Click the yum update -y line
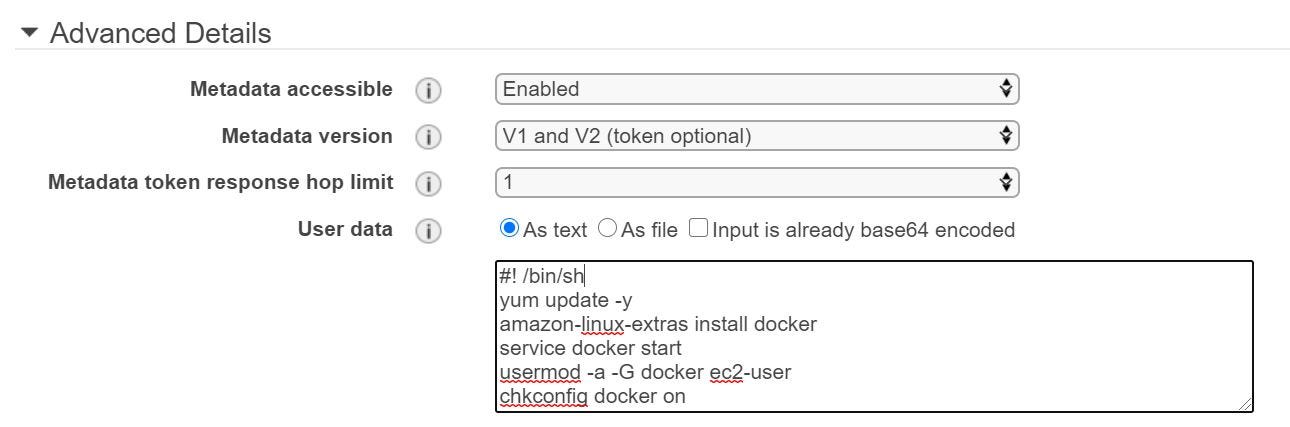 pos(566,300)
